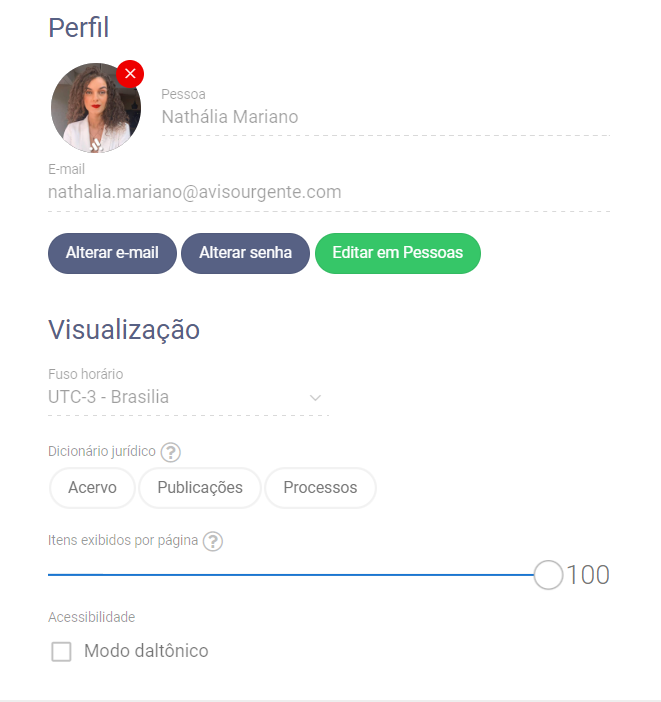Click Nathália Mariano's profile photo
This screenshot has height=702, width=661.
coord(96,108)
